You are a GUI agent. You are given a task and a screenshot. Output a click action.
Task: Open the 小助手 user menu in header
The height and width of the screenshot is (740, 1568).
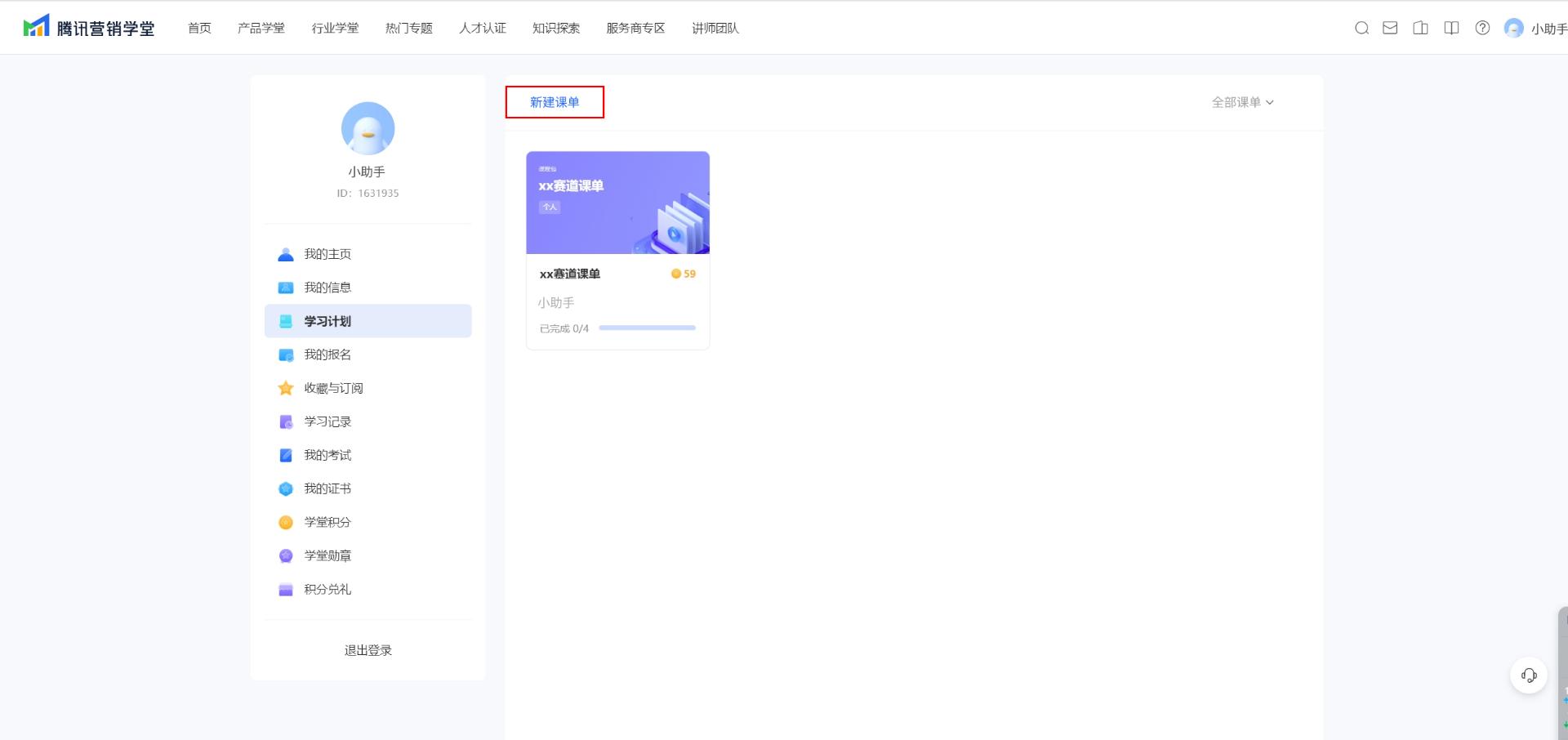(x=1535, y=29)
